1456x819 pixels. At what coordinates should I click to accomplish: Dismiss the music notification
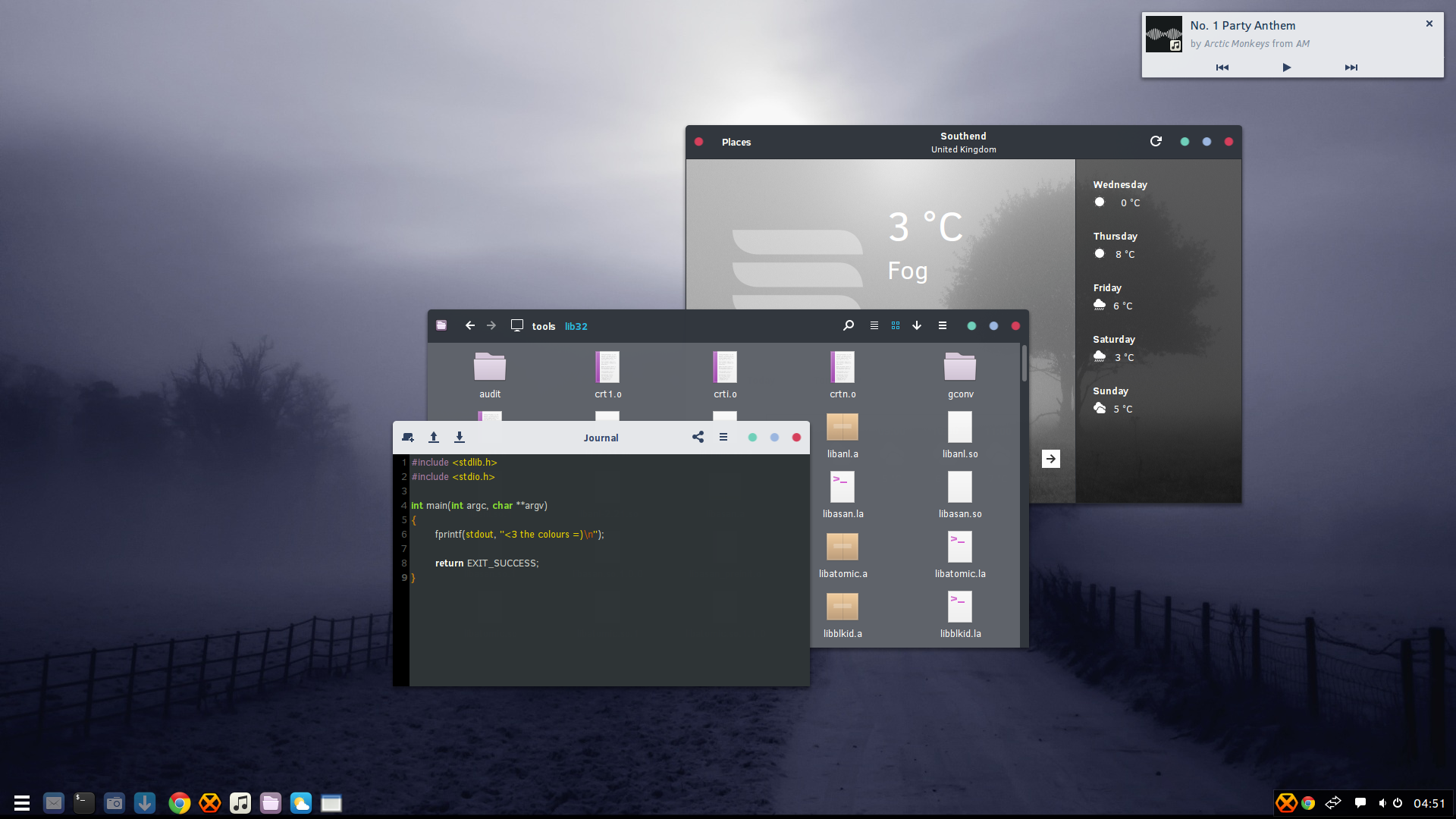[x=1429, y=24]
